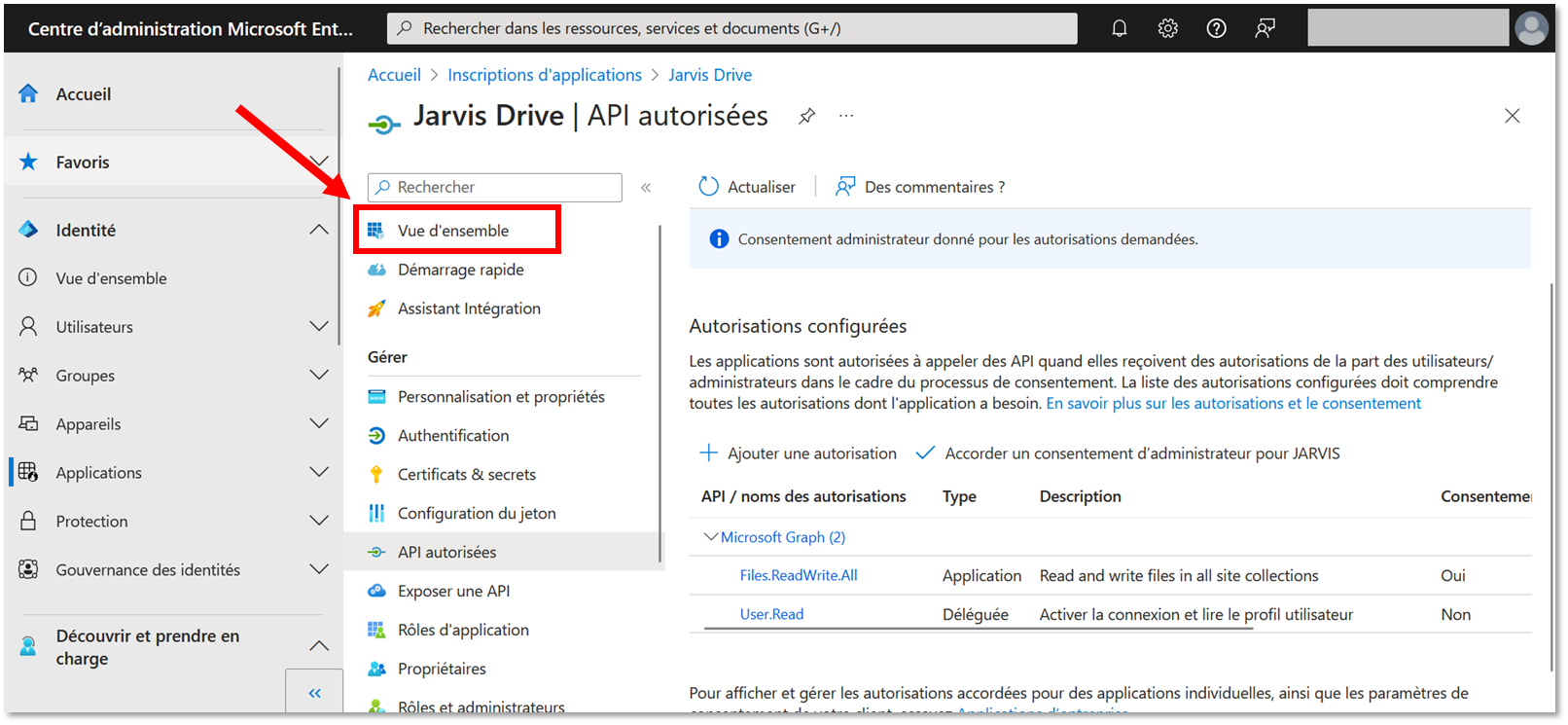This screenshot has height=725, width=1568.
Task: Focus the global search box
Action: tap(732, 28)
